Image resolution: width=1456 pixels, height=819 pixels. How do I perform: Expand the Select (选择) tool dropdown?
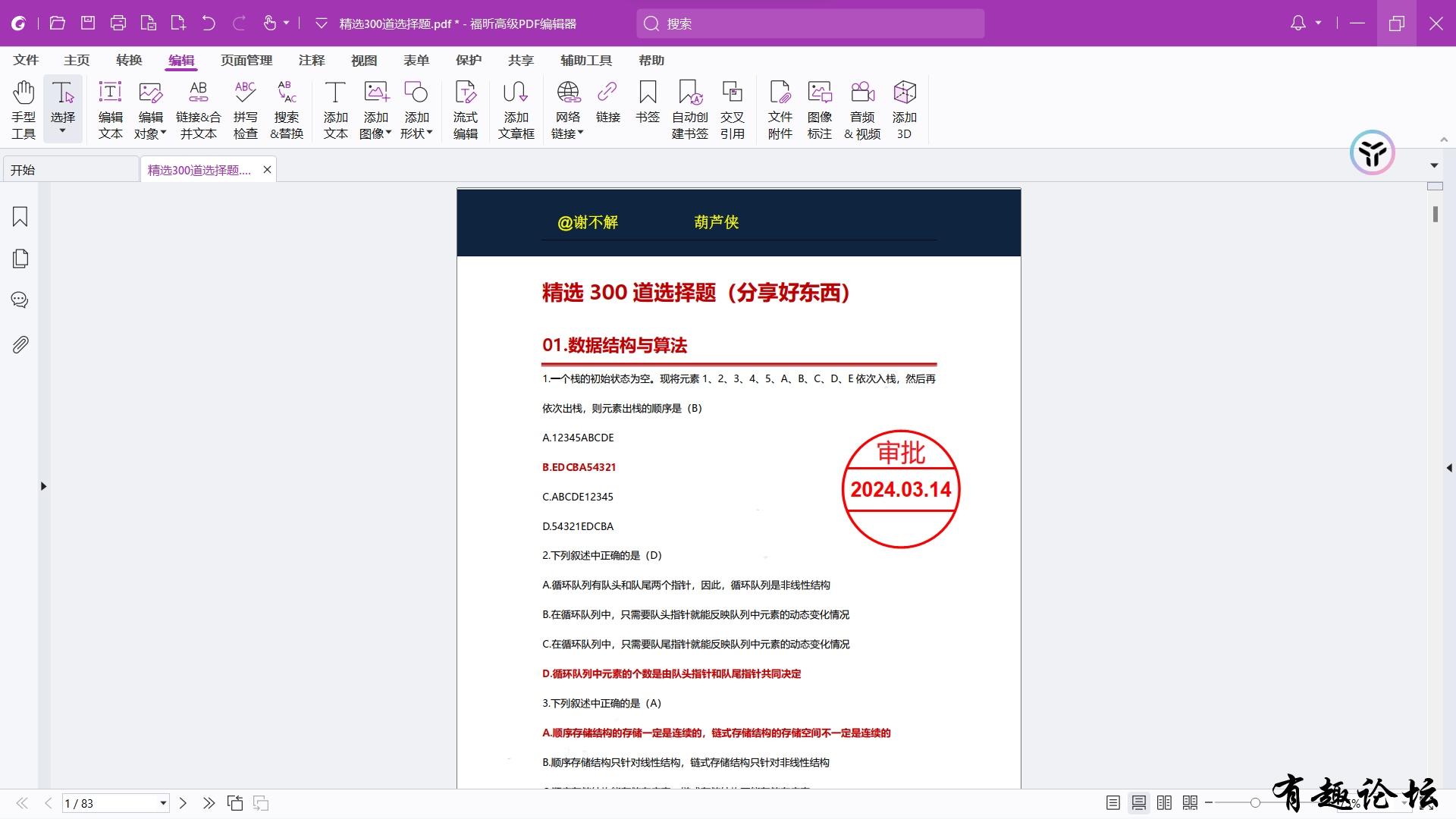coord(63,132)
